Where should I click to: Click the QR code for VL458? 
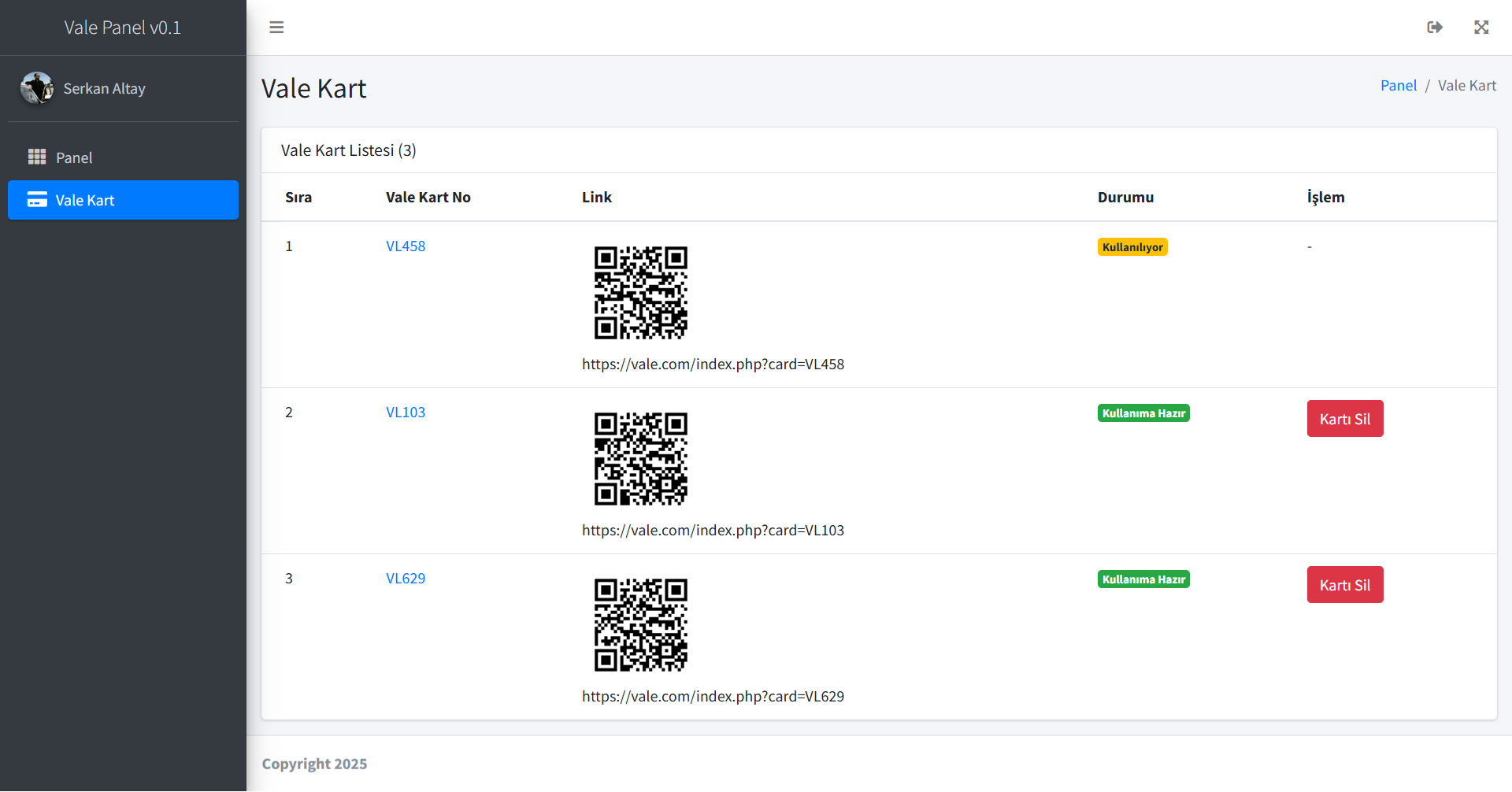(x=640, y=293)
